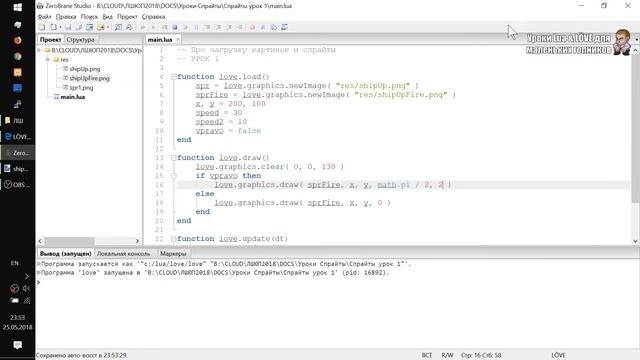This screenshot has width=640, height=360.
Task: Select shipUp.png in project tree
Action: 84,69
